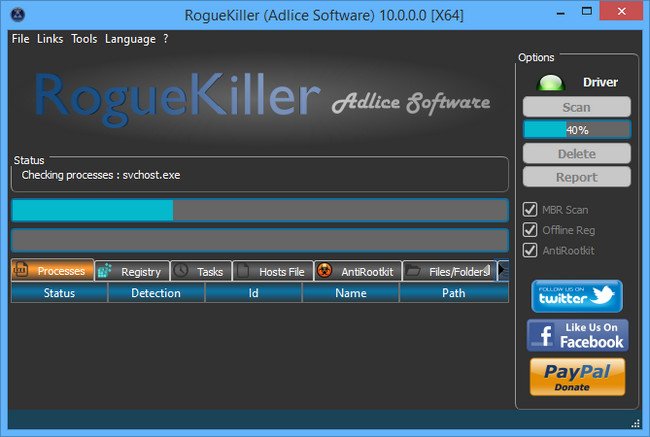Toggle the Offline Reg checkbox
650x437 pixels.
pos(530,230)
